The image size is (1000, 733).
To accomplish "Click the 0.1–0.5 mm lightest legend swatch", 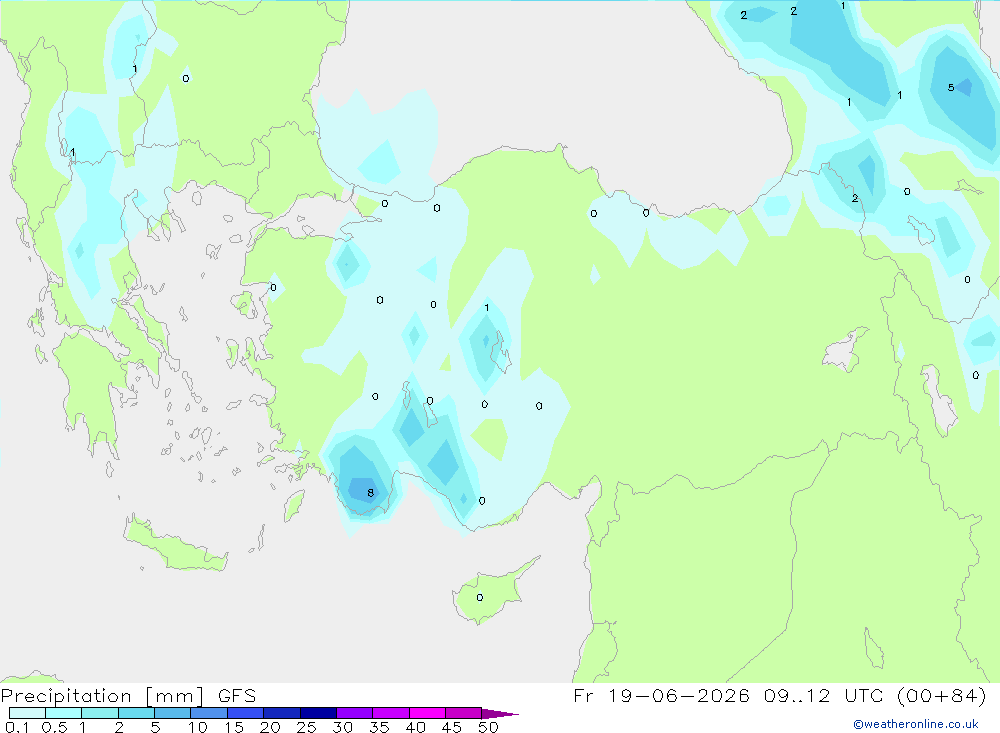I will [27, 713].
